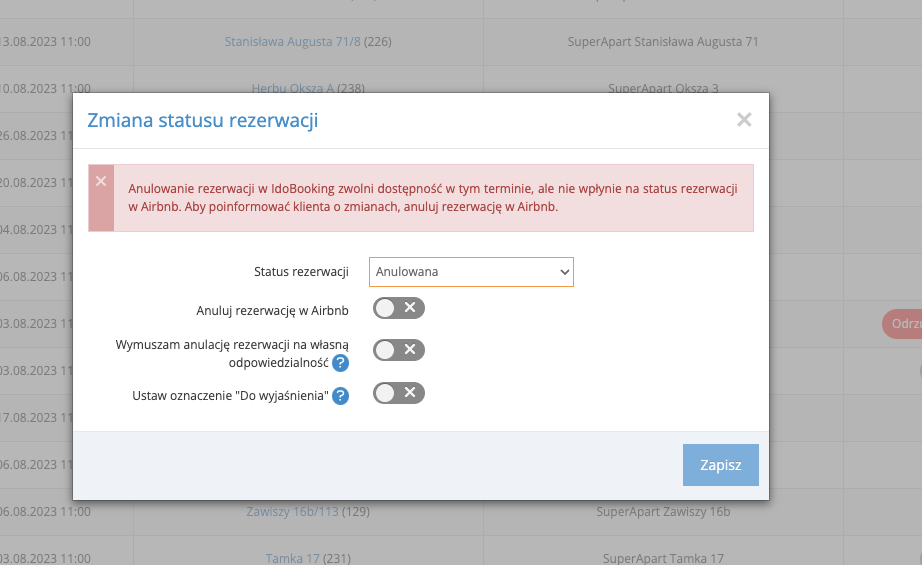Click the red status badge at right edge
Image resolution: width=922 pixels, height=565 pixels.
click(903, 324)
